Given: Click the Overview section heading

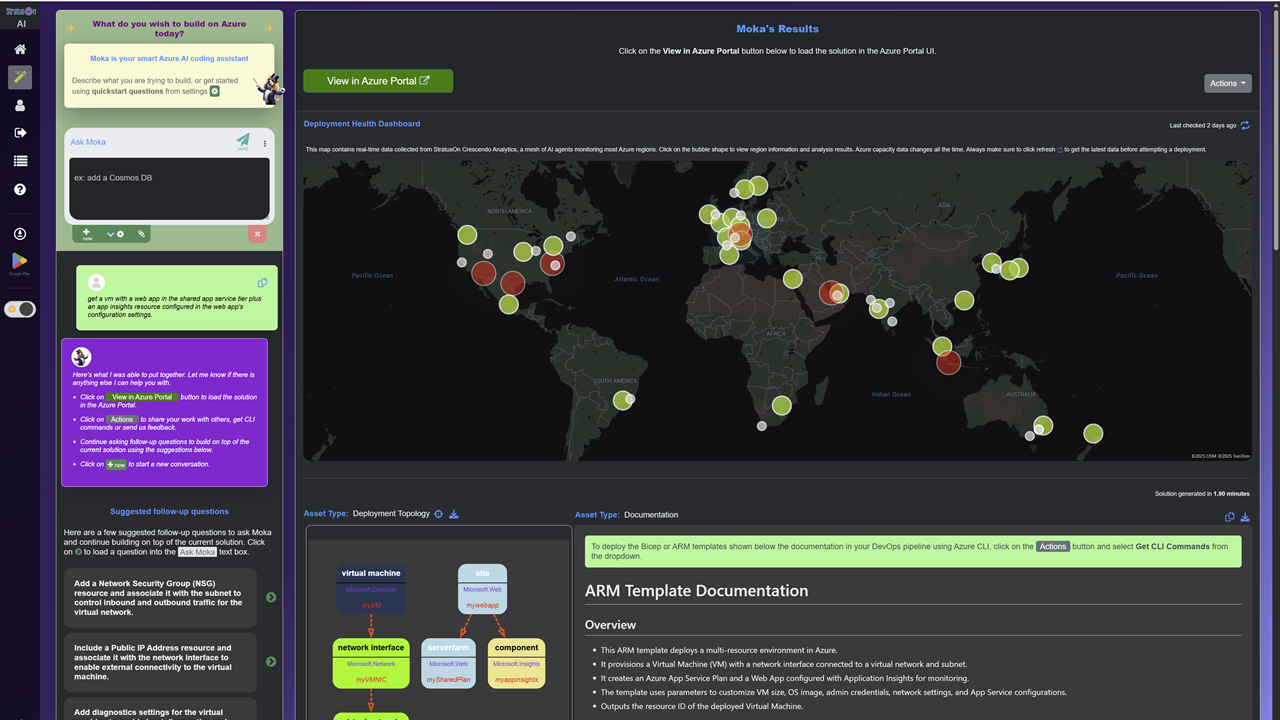Looking at the screenshot, I should (x=610, y=625).
